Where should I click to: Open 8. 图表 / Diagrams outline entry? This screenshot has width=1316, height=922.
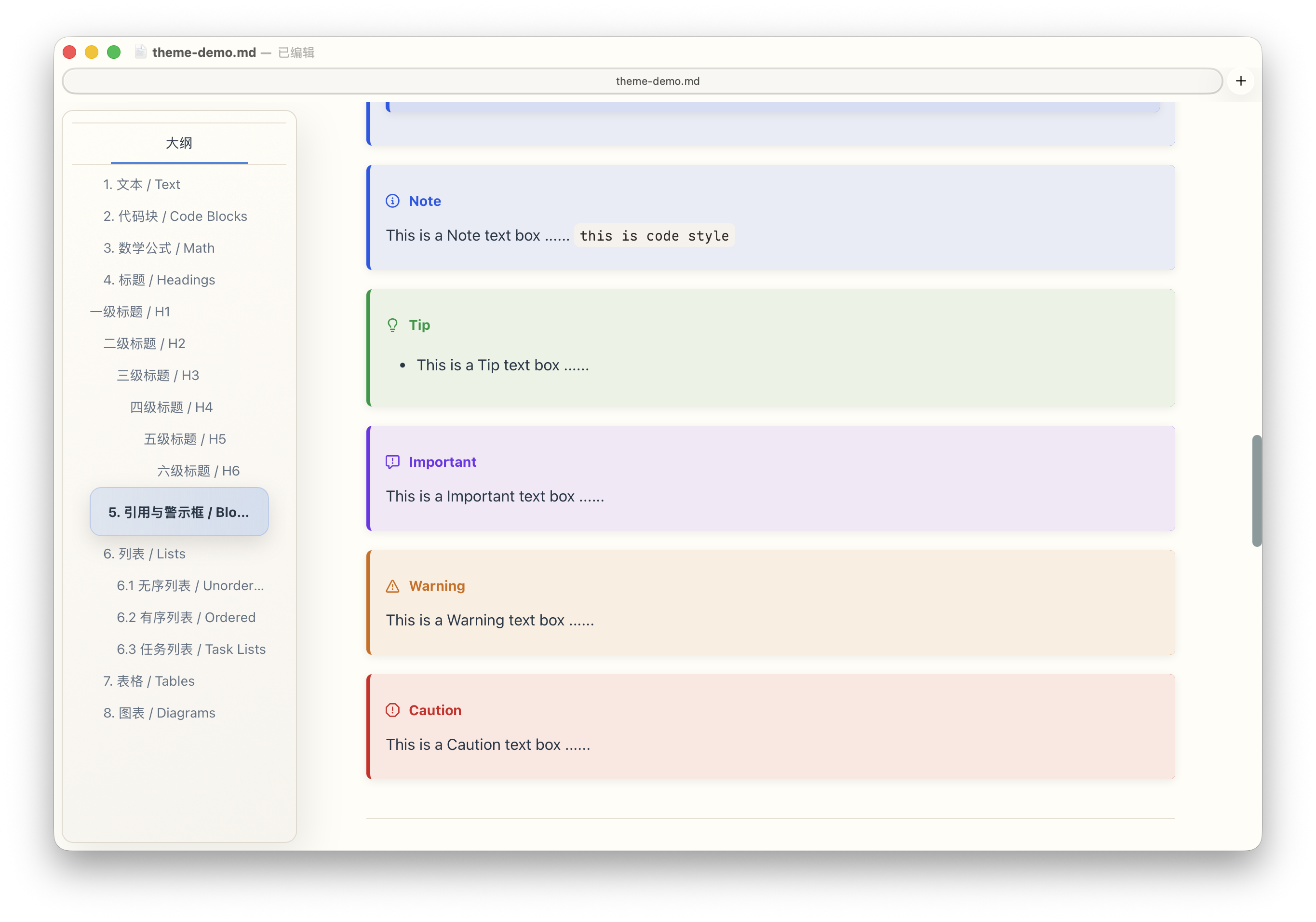pyautogui.click(x=159, y=713)
